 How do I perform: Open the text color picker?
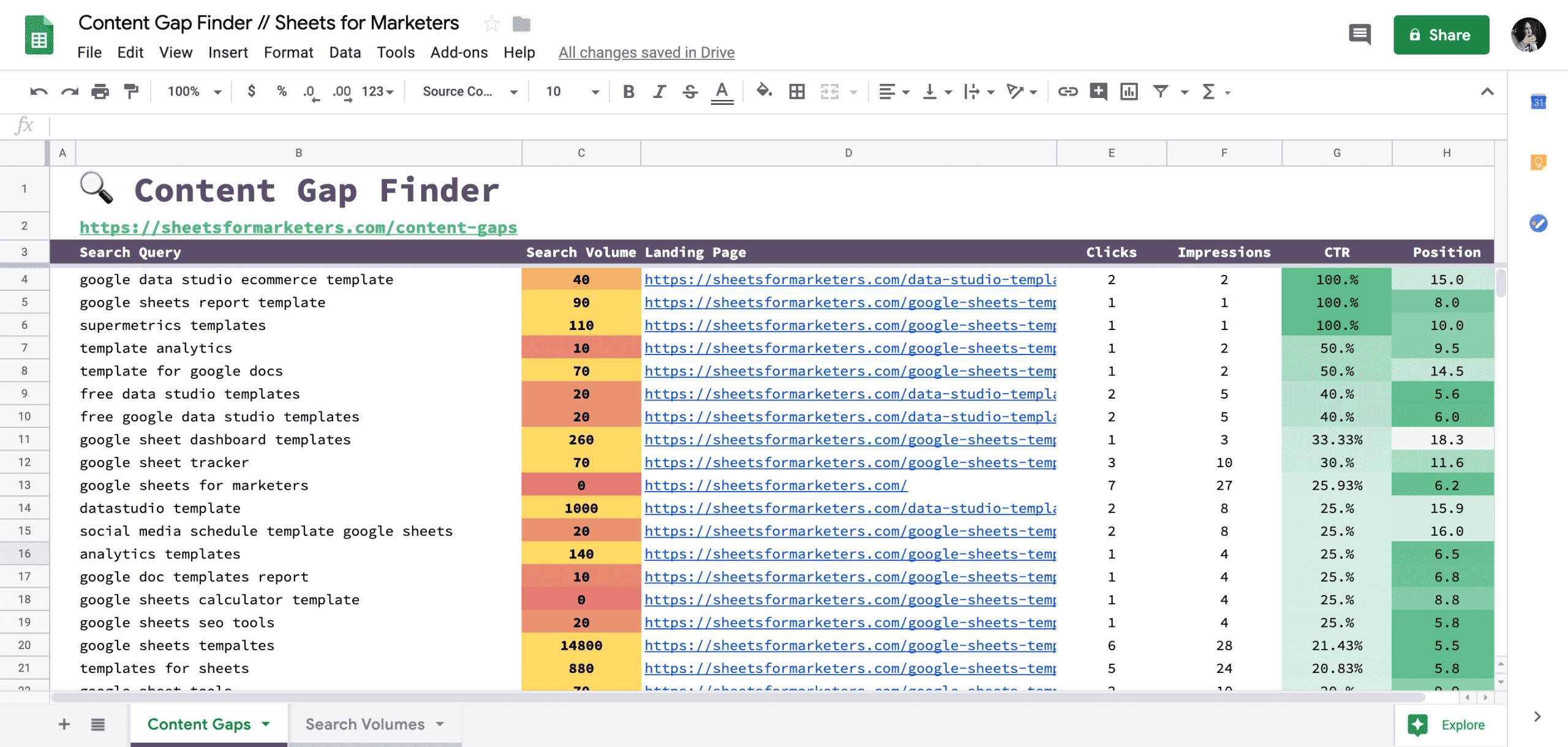(722, 92)
